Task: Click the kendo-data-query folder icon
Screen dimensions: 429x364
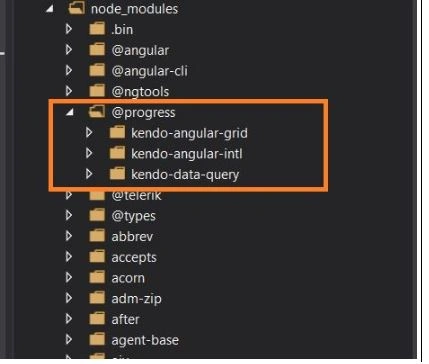Action: [117, 174]
